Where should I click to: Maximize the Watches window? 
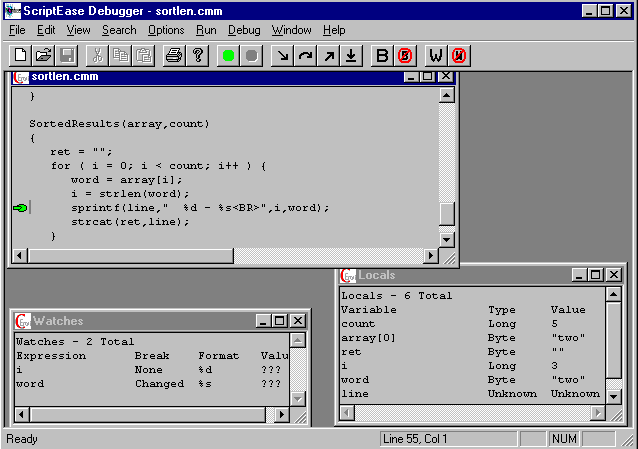(x=280, y=321)
